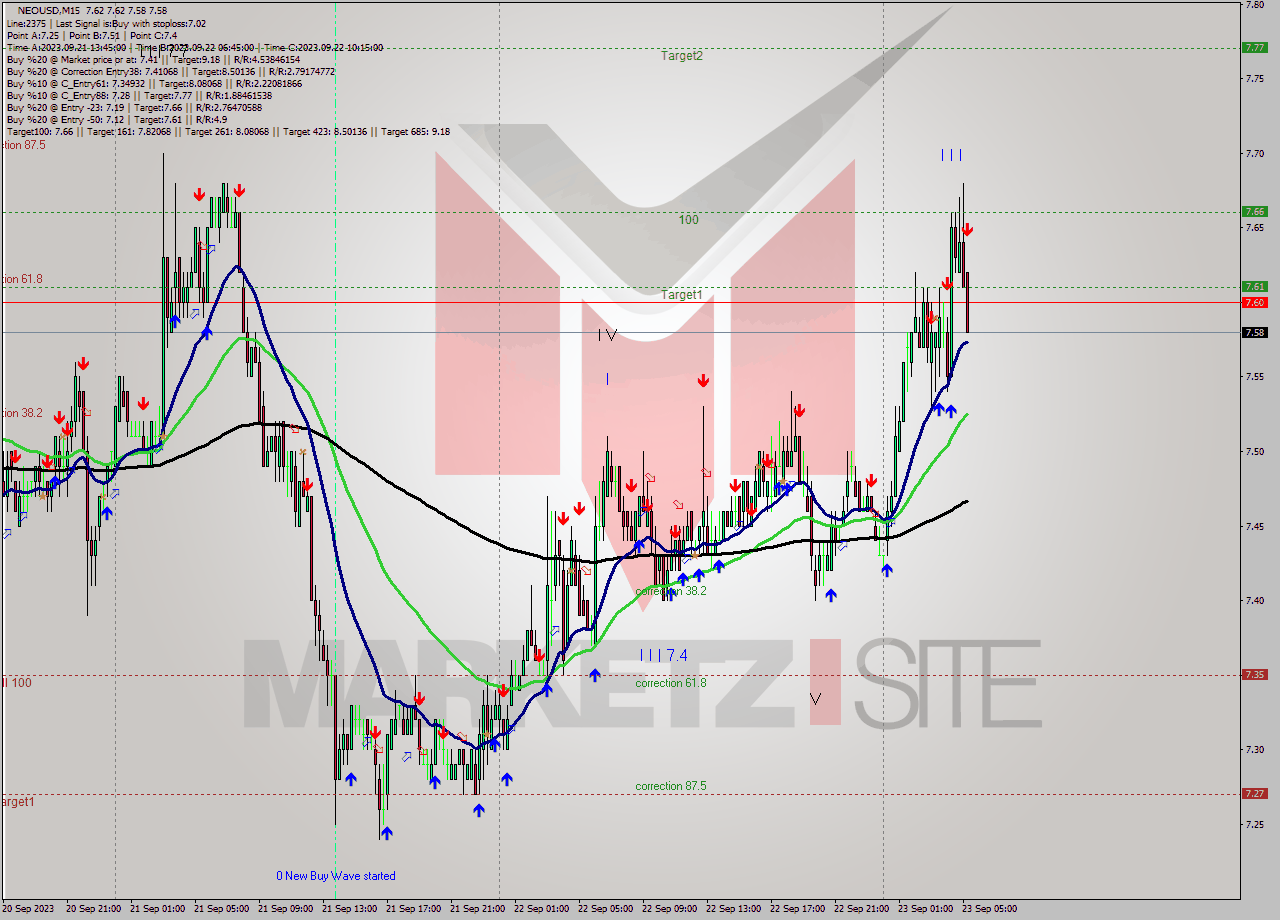Select the '23 Sep 05:00' time label

click(x=988, y=909)
